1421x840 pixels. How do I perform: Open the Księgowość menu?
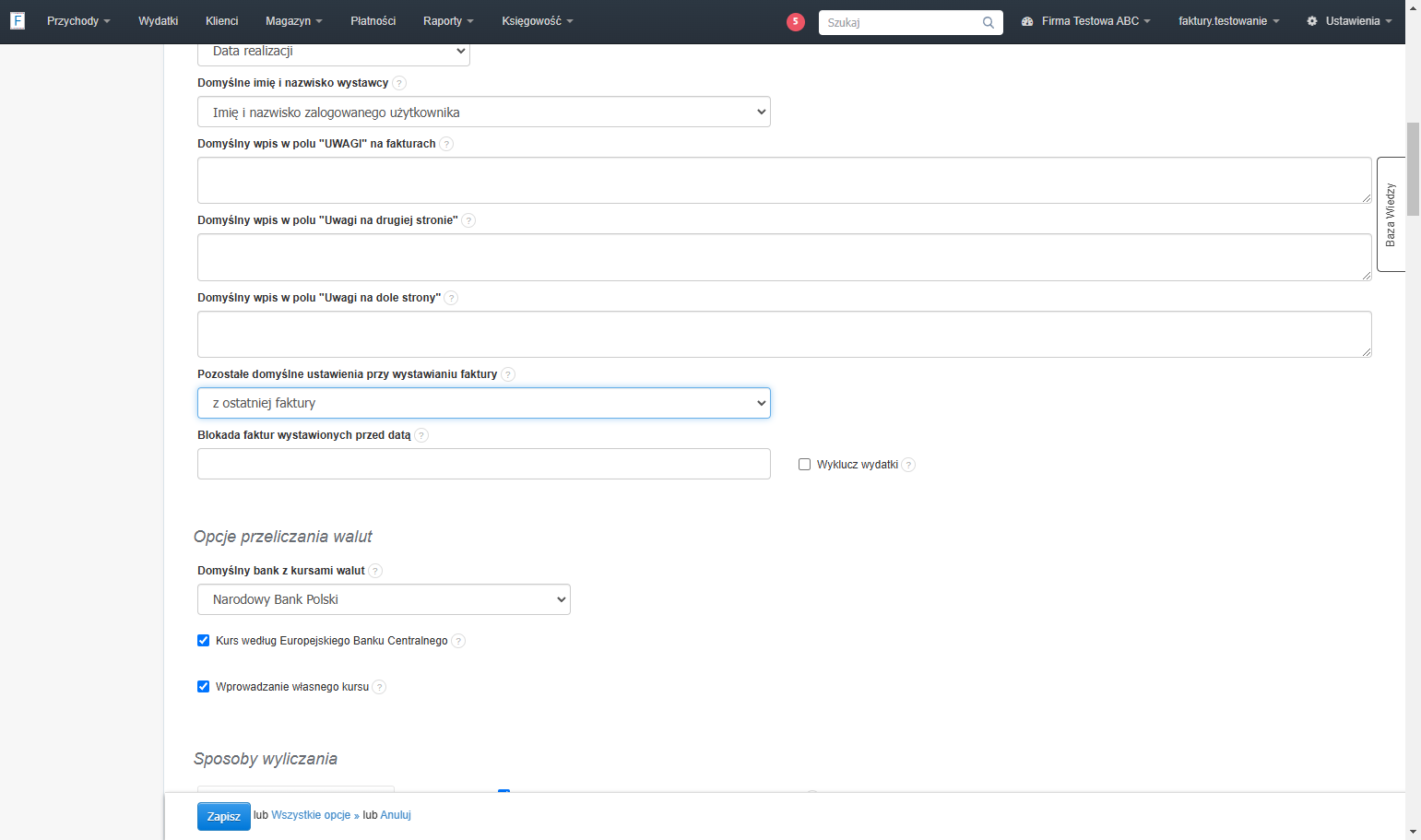(x=538, y=21)
